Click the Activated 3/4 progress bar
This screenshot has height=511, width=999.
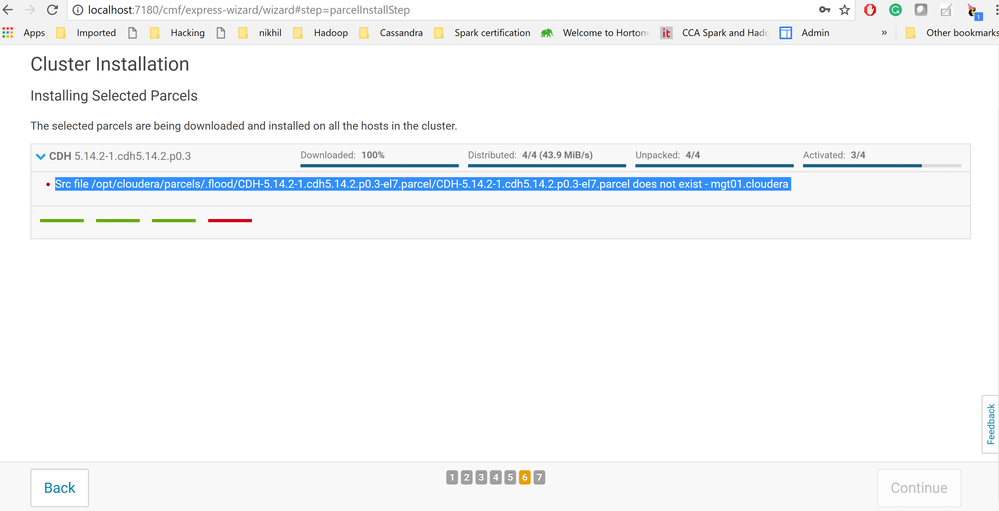[882, 166]
